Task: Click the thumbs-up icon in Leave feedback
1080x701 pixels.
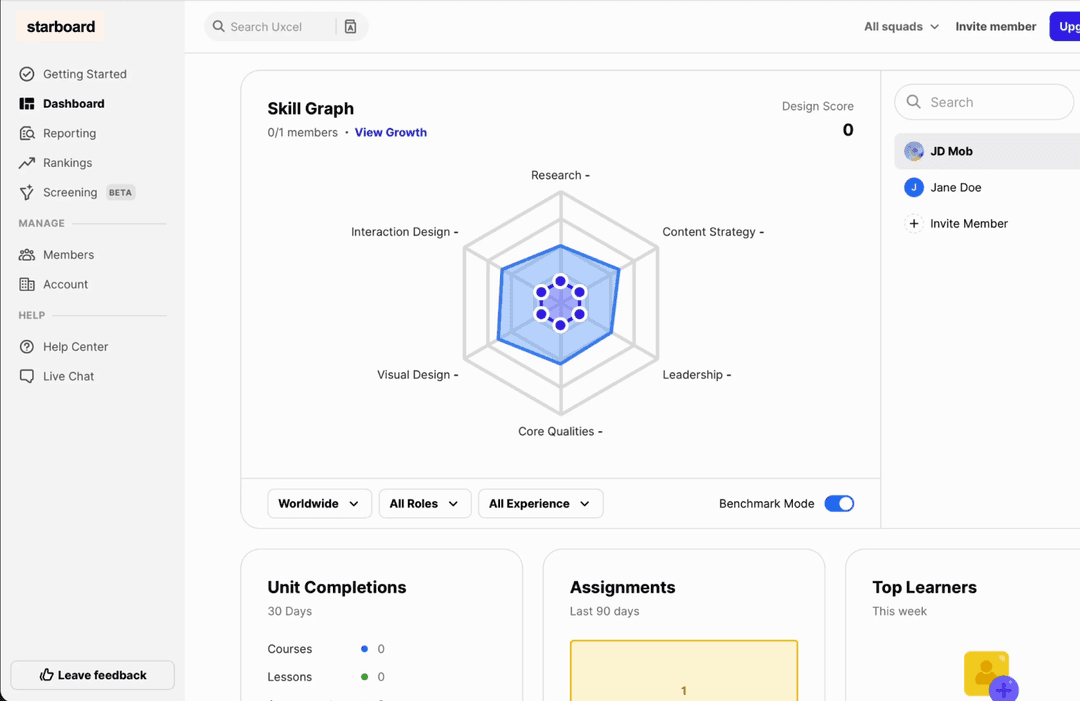Action: pos(46,675)
